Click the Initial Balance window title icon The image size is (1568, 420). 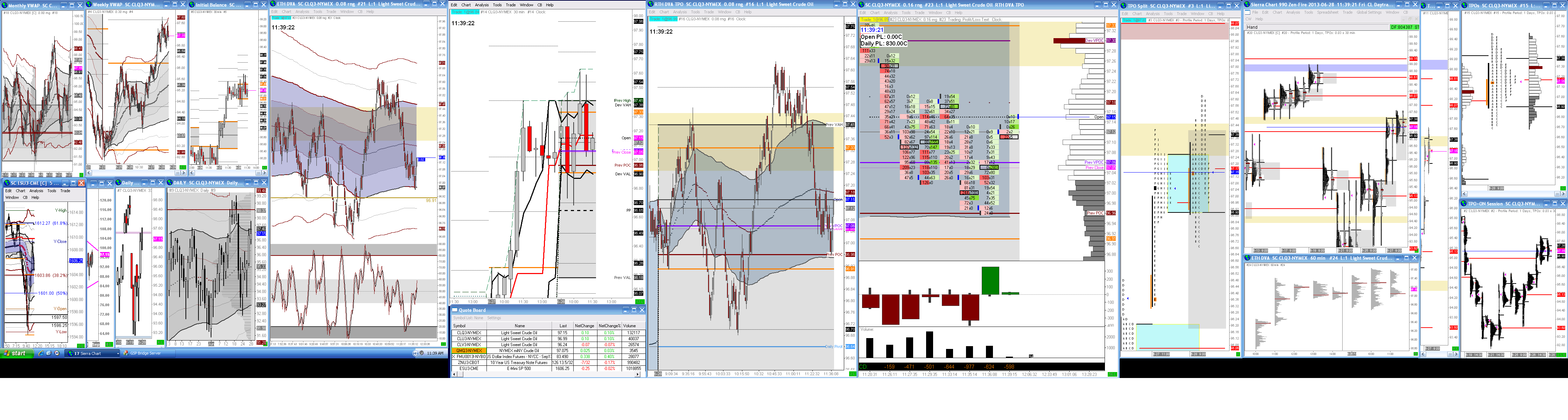(x=192, y=4)
